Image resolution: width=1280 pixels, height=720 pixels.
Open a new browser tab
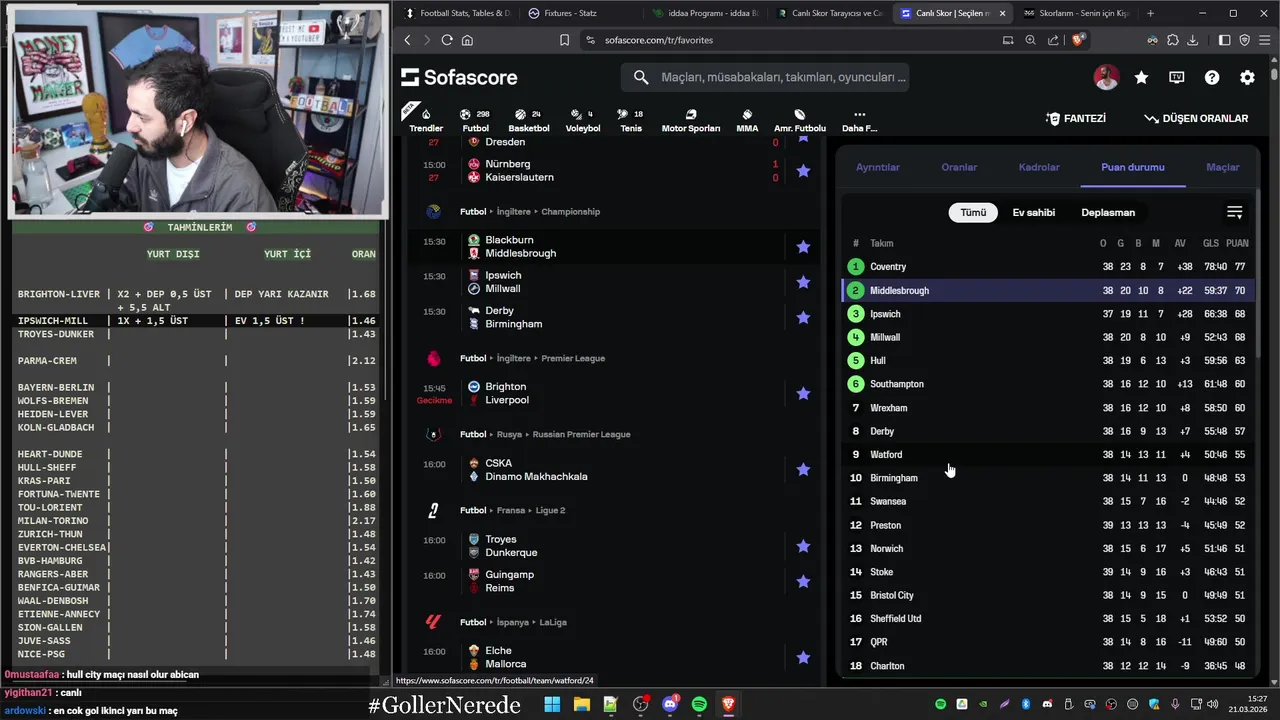(x=1150, y=13)
